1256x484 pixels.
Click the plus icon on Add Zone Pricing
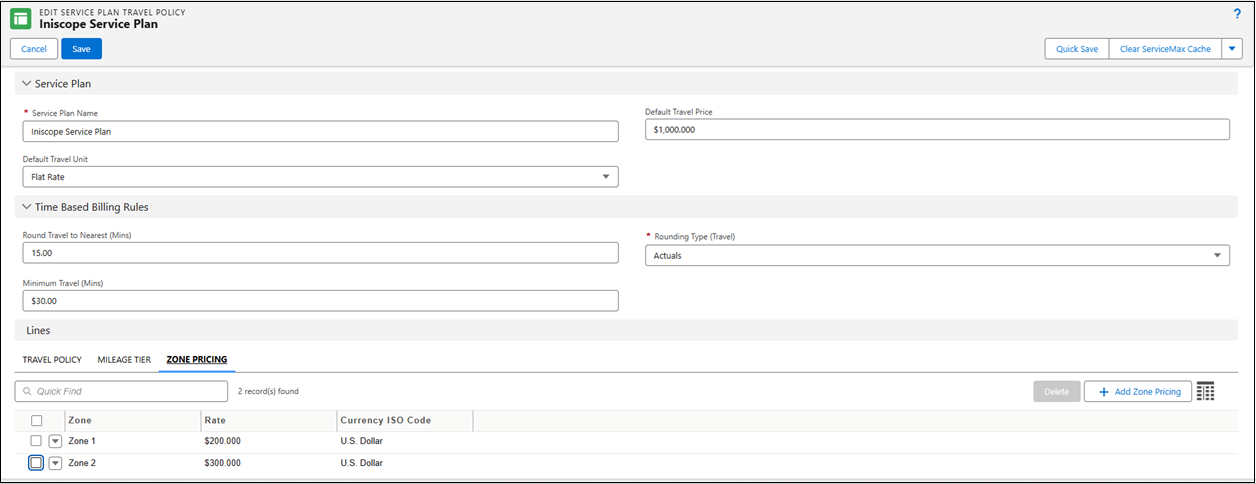[1104, 392]
